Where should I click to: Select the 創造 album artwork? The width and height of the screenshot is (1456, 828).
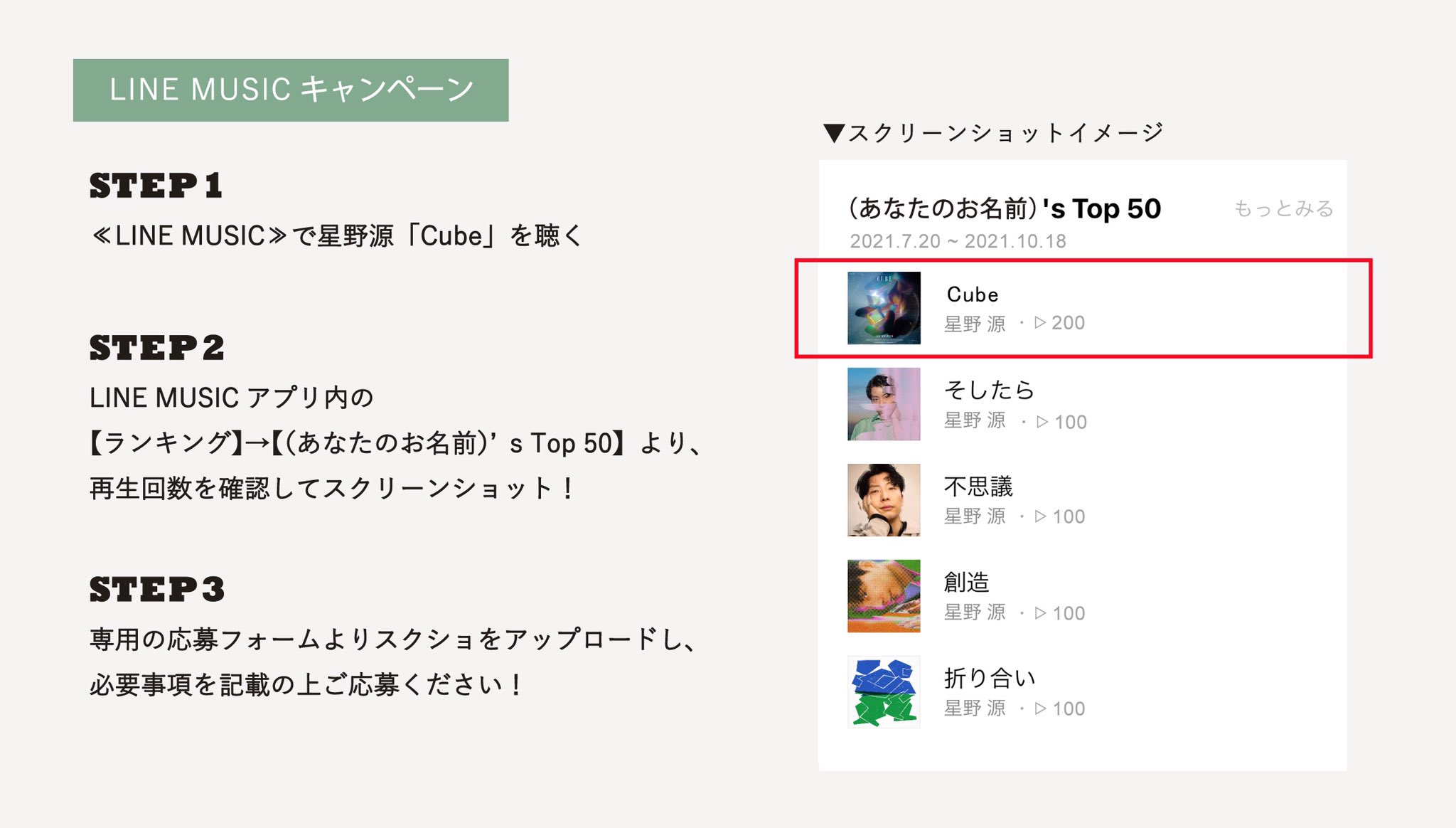(x=884, y=596)
